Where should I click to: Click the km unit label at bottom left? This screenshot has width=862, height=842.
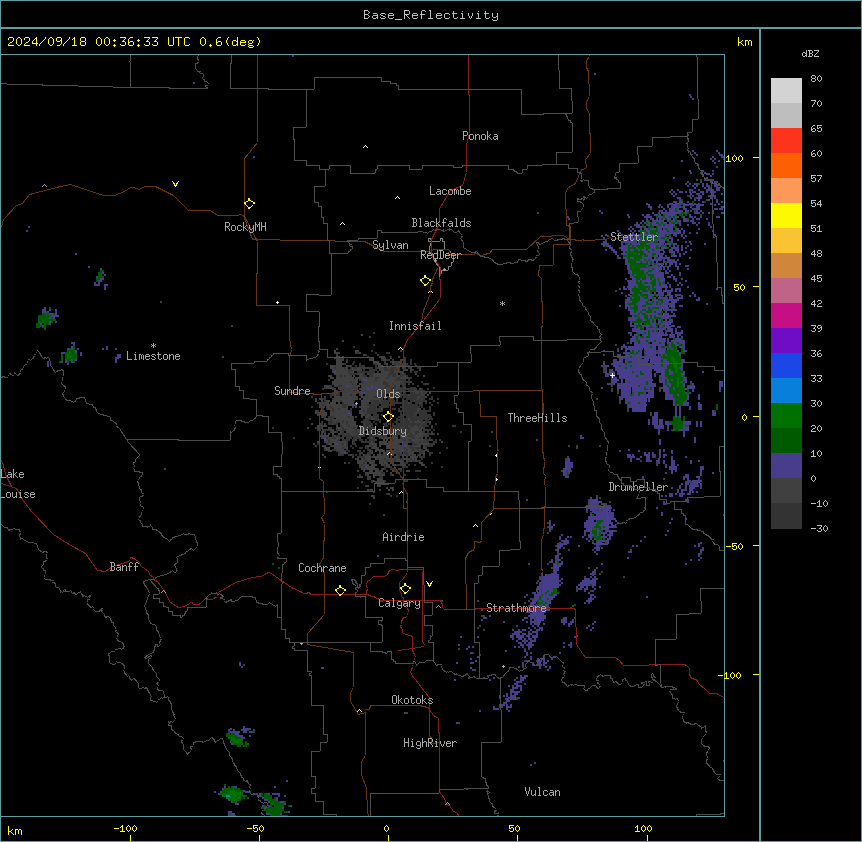14,831
